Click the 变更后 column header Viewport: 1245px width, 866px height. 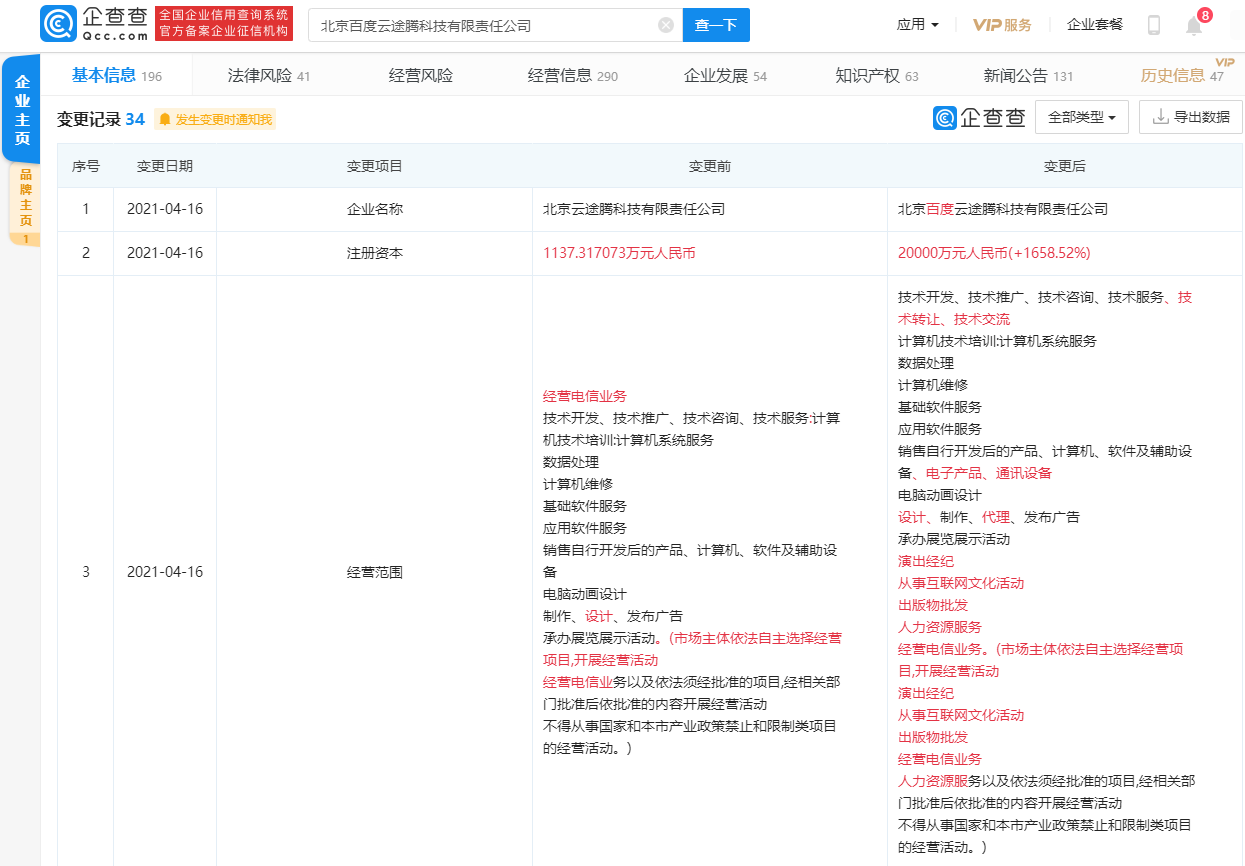pyautogui.click(x=1065, y=166)
